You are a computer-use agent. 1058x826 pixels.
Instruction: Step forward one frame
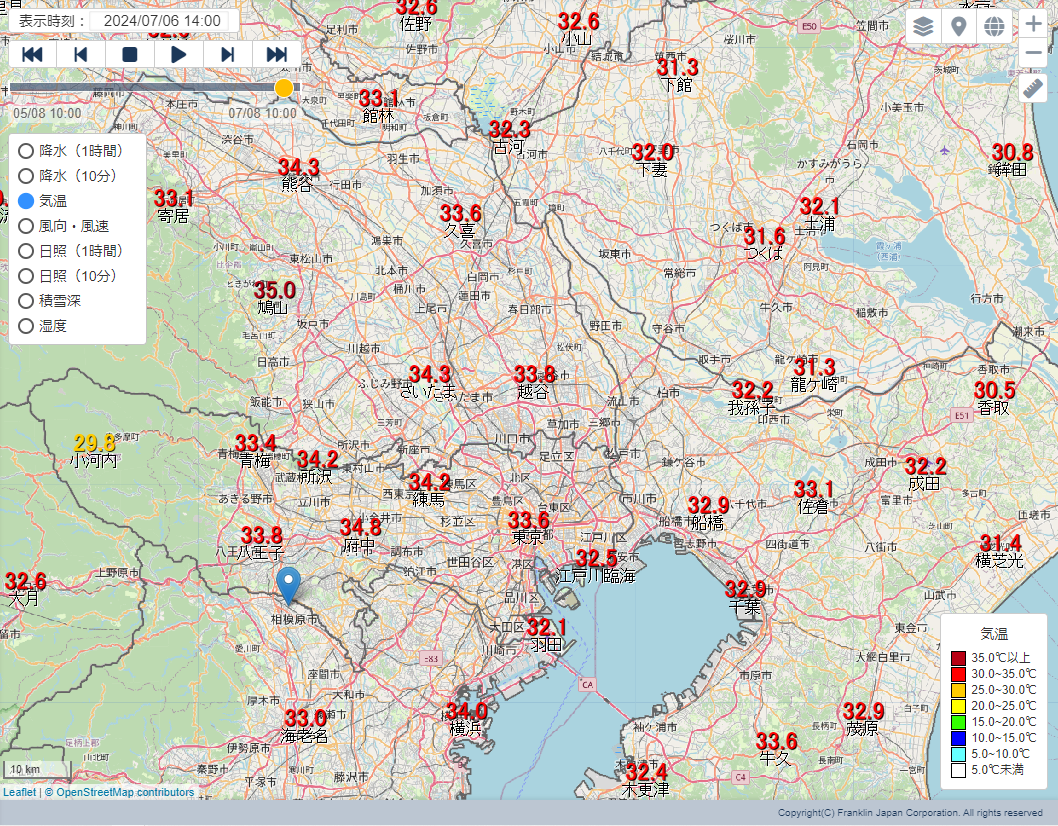tap(228, 54)
